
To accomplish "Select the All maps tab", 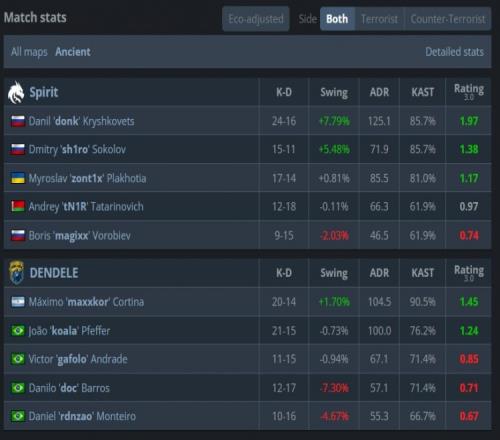I will tap(29, 52).
